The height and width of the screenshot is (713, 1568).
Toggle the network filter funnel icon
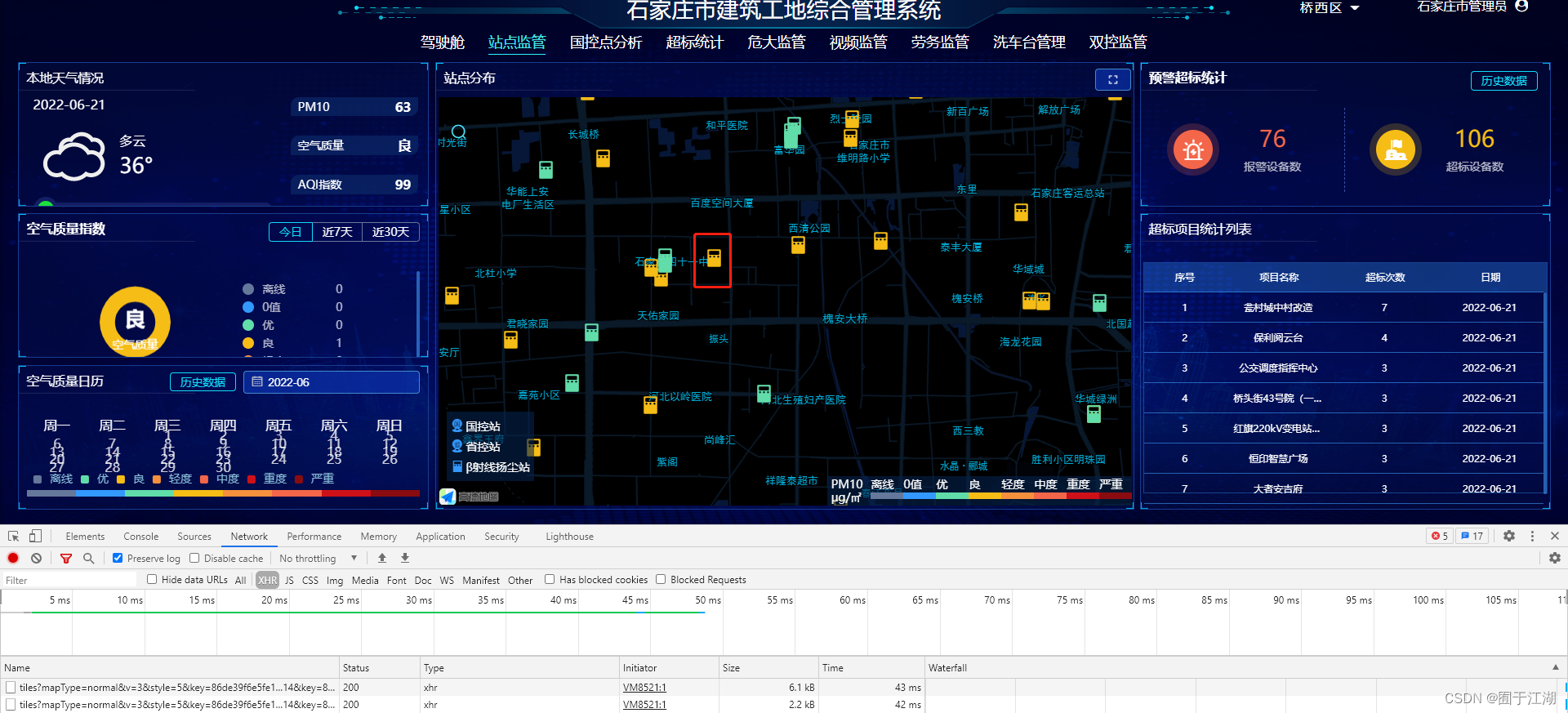pos(66,559)
